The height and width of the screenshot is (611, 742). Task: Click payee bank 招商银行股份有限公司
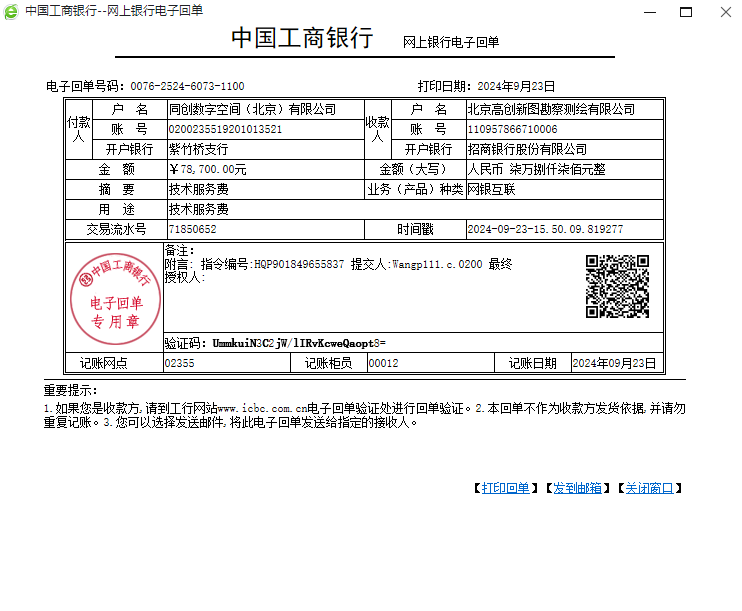pos(527,150)
